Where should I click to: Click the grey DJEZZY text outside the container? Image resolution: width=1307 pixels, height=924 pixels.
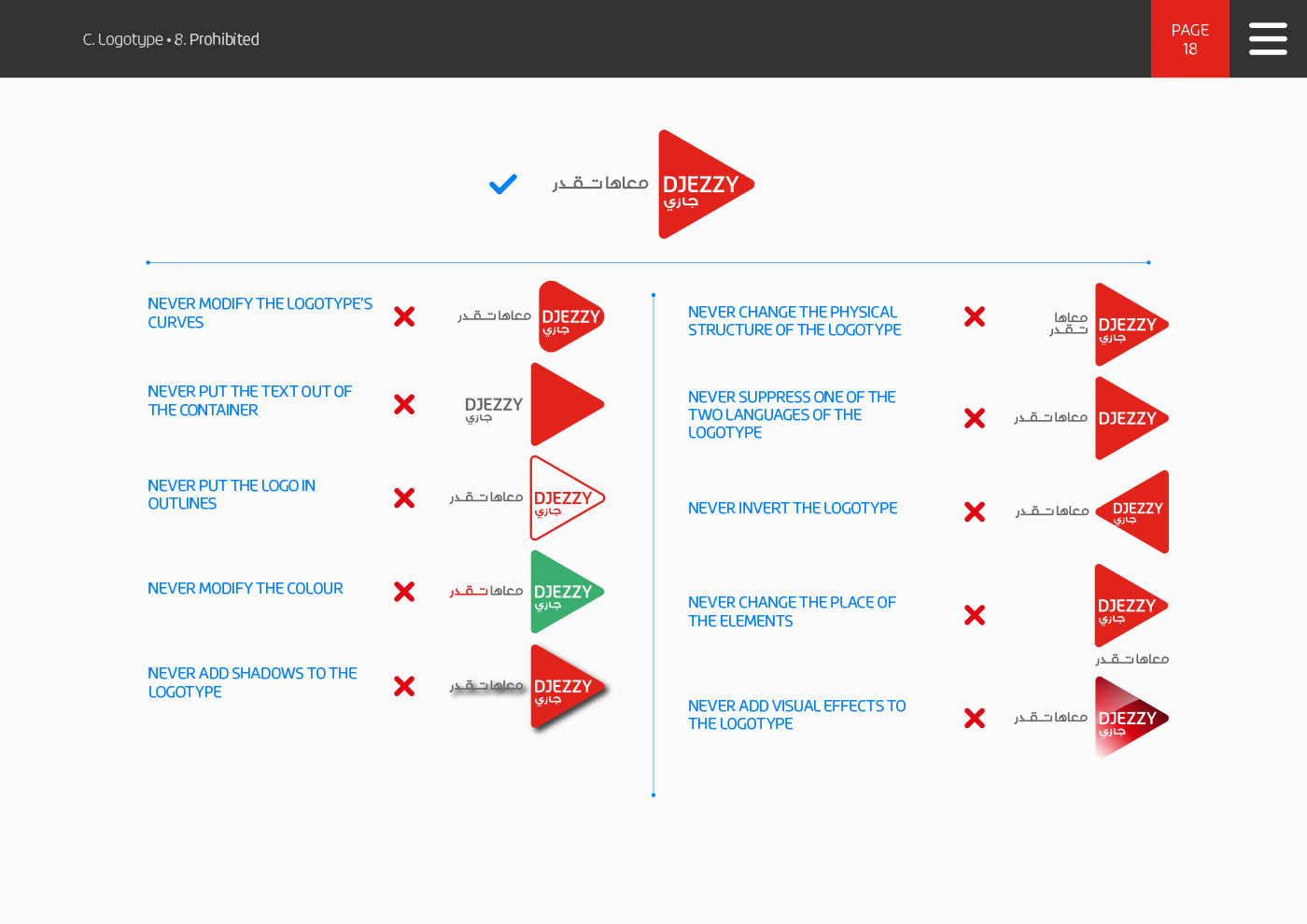coord(494,404)
